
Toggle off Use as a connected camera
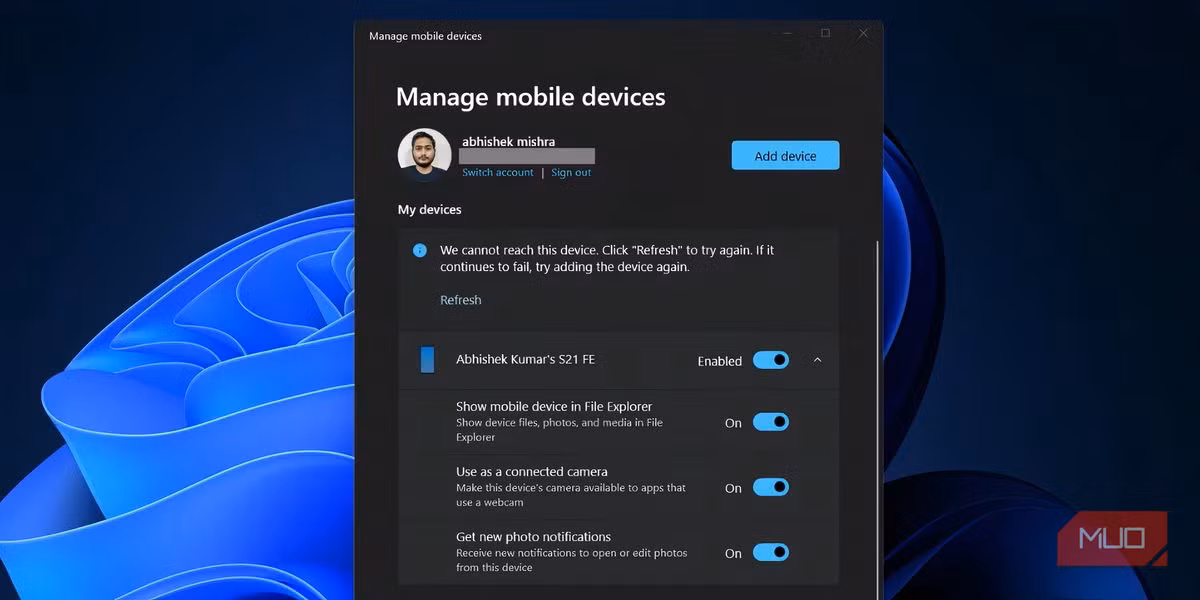(x=770, y=487)
